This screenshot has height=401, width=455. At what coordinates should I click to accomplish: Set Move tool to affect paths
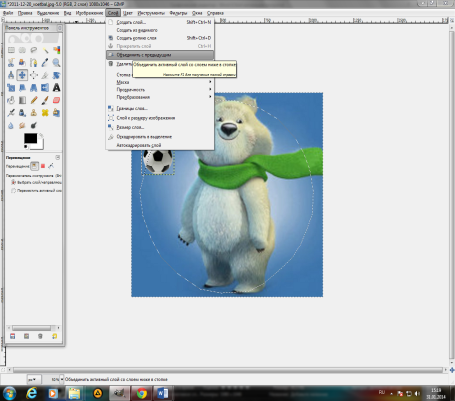[x=51, y=166]
